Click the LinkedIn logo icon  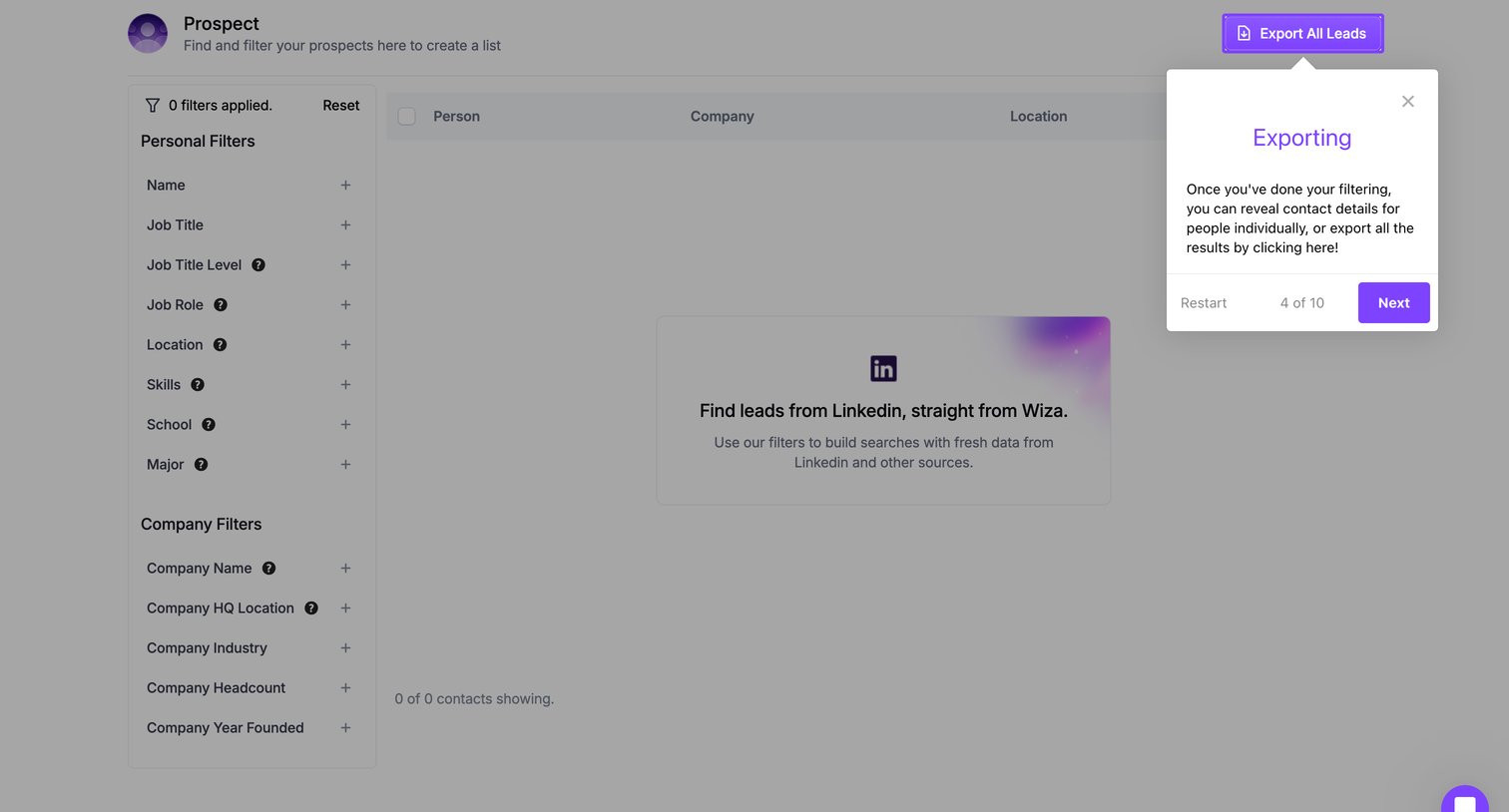click(883, 368)
